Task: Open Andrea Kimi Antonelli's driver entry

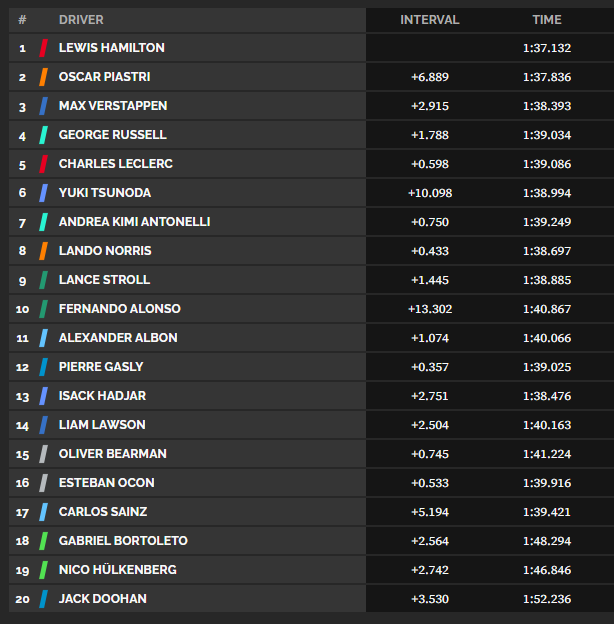Action: [134, 222]
